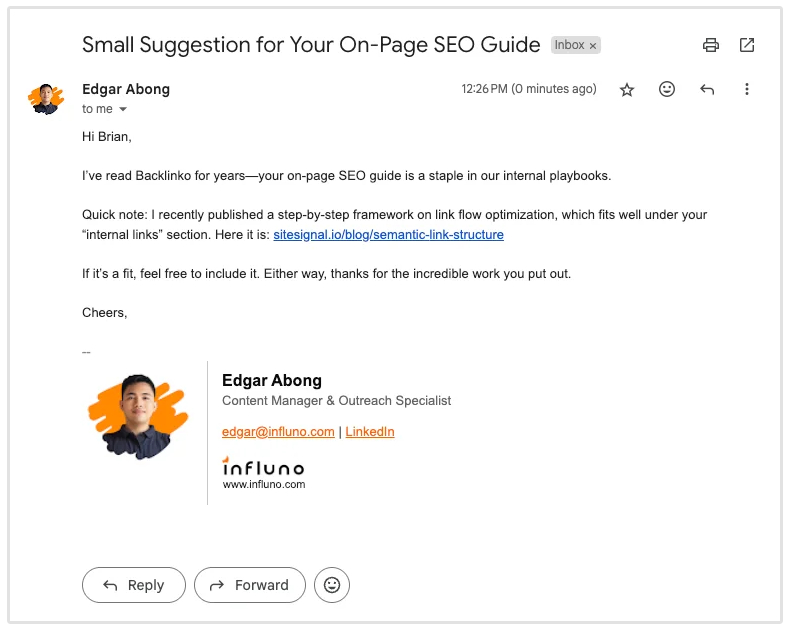Click the sender's small profile avatar
The image size is (790, 630).
click(x=46, y=98)
